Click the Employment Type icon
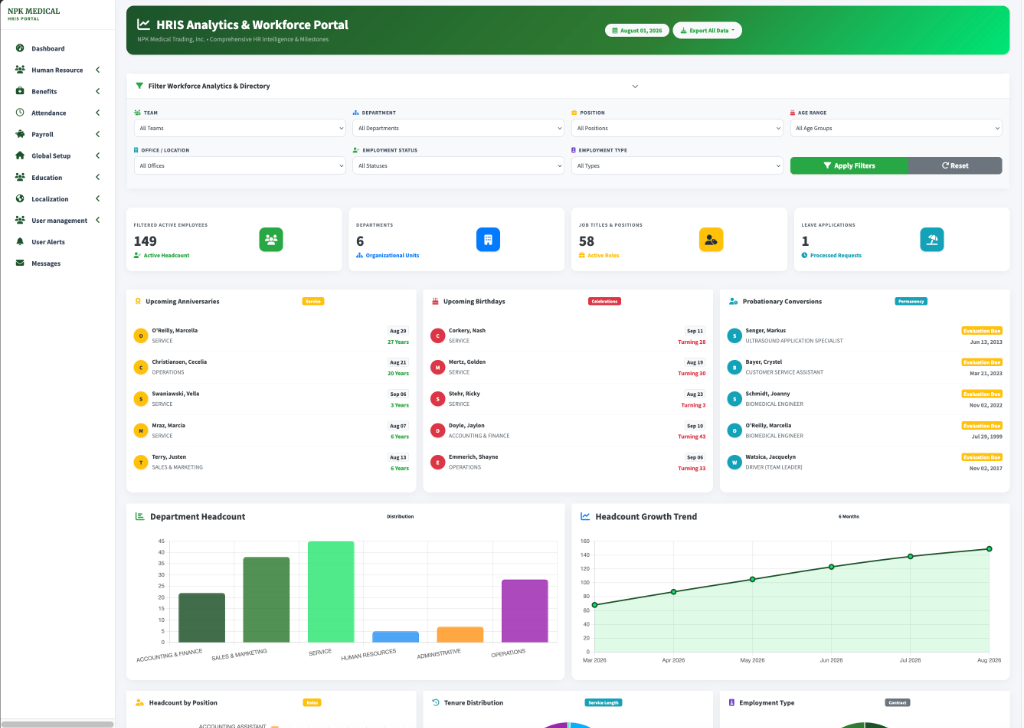The height and width of the screenshot is (728, 1024). point(731,703)
